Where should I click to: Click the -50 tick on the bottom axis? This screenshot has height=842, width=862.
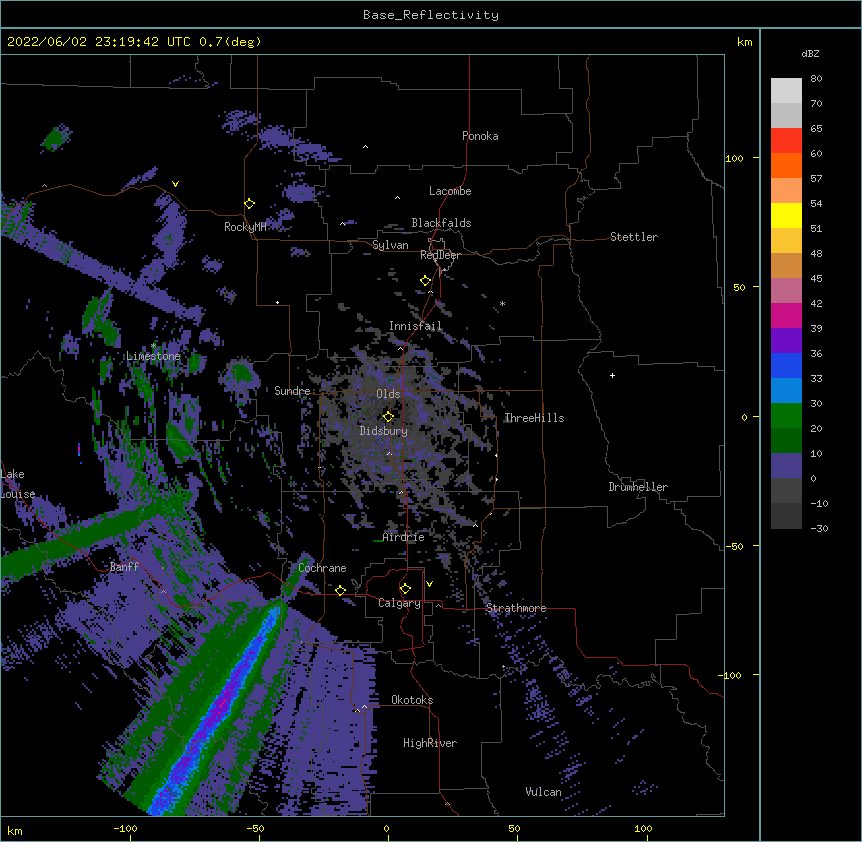click(255, 828)
